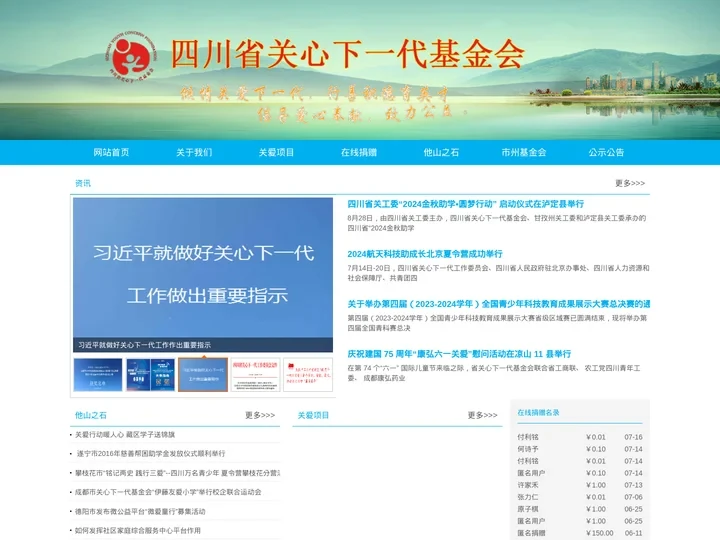Open the 市州基金会 navigation item
This screenshot has width=720, height=540.
click(523, 152)
